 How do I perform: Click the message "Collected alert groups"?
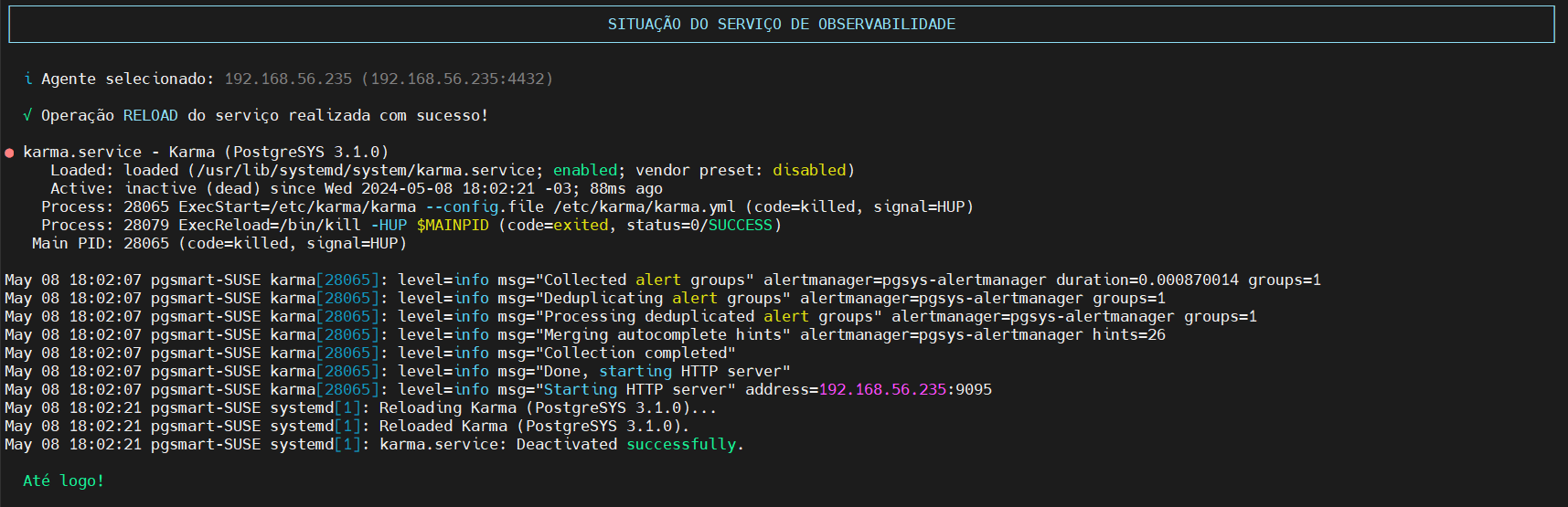coord(645,280)
